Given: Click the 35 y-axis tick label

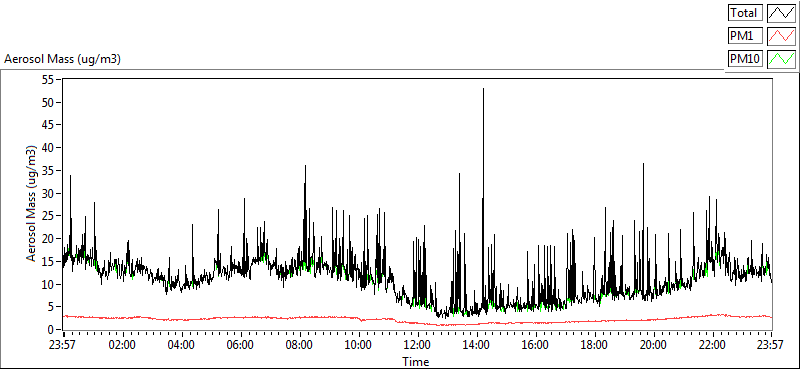Looking at the screenshot, I should (x=48, y=170).
